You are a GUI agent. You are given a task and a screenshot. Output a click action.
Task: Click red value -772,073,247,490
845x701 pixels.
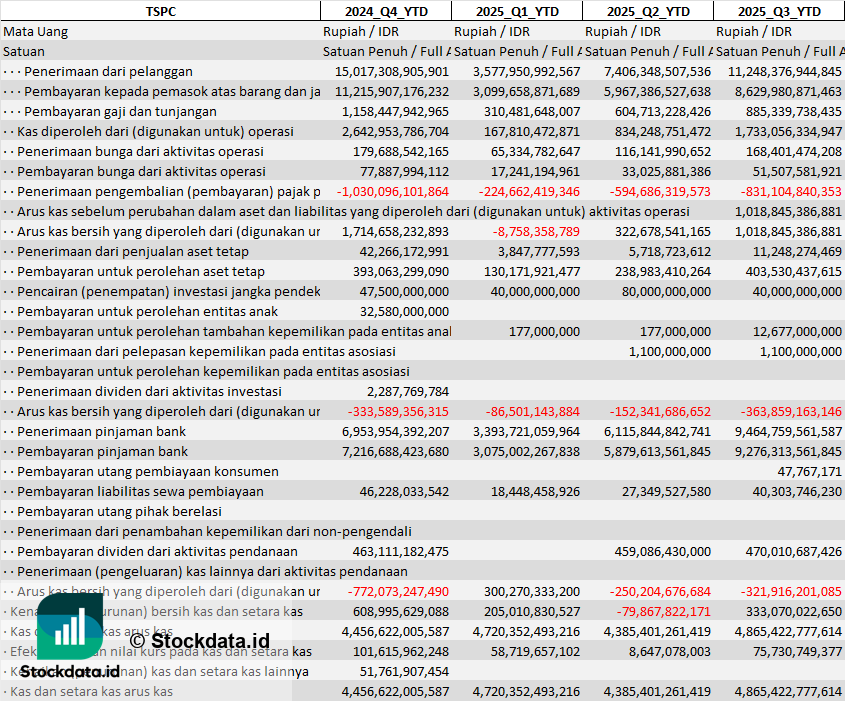pos(398,592)
